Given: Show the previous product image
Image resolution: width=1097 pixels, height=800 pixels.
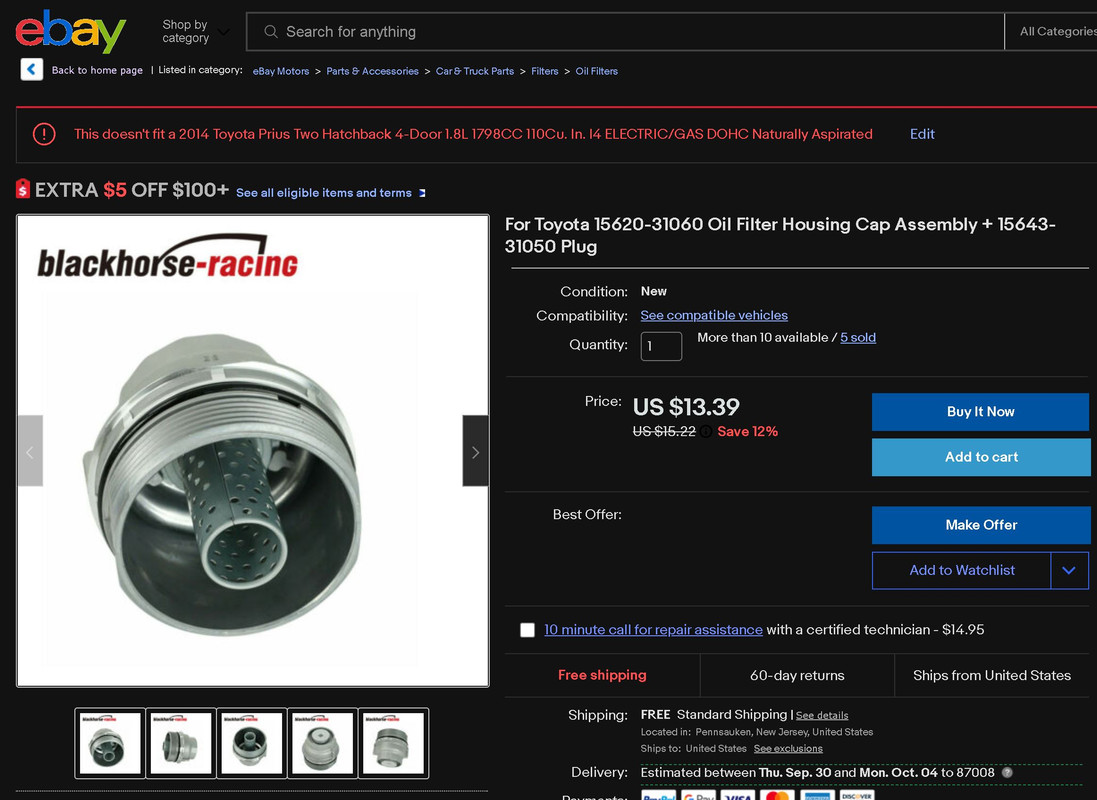Looking at the screenshot, I should tap(30, 451).
